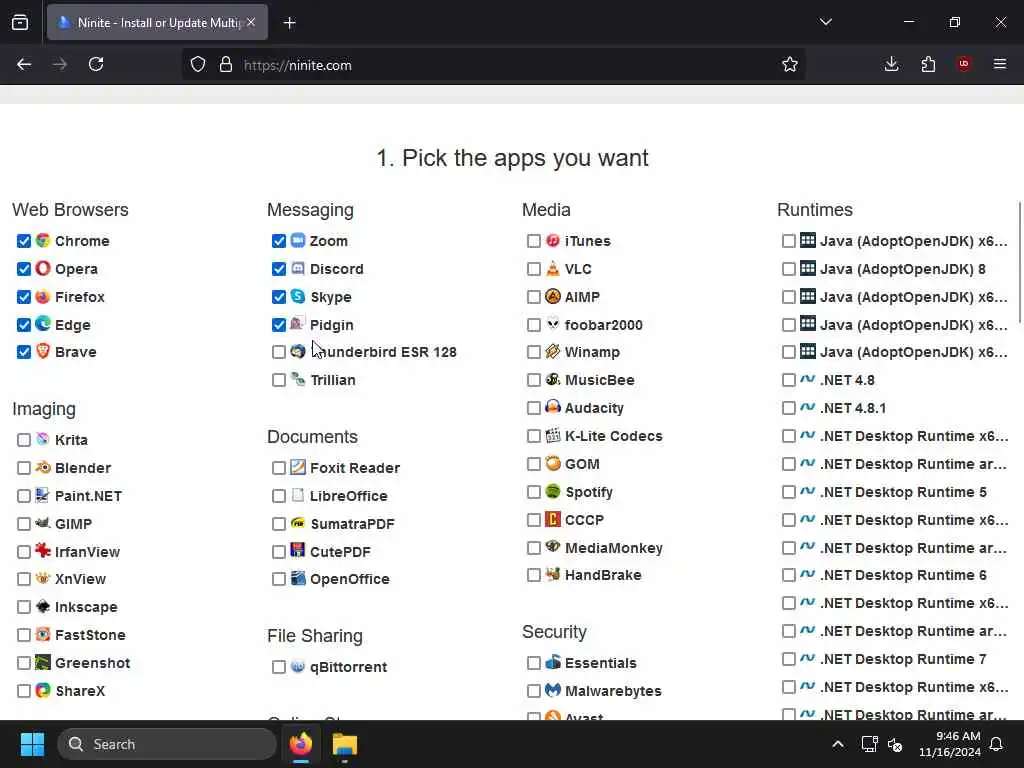
Task: Click the Brave lion icon
Action: pyautogui.click(x=43, y=351)
